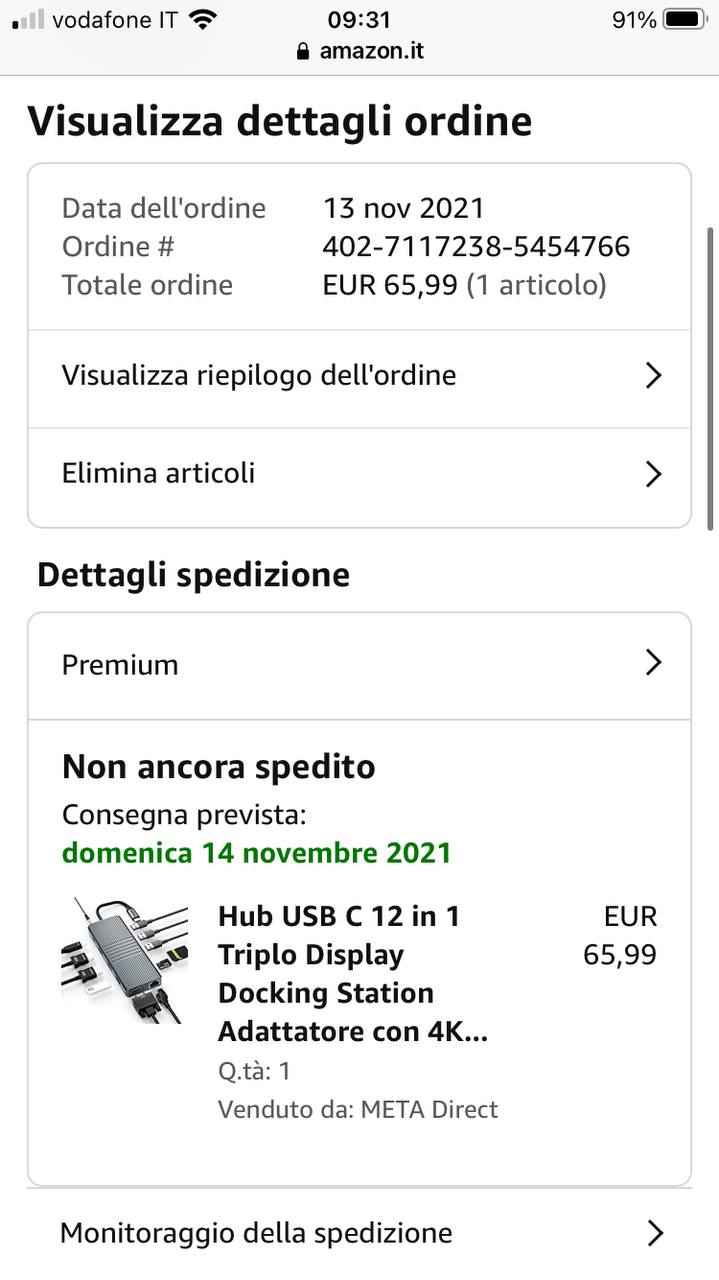This screenshot has height=1280, width=719.
Task: Tap the battery icon in status bar
Action: [x=685, y=20]
